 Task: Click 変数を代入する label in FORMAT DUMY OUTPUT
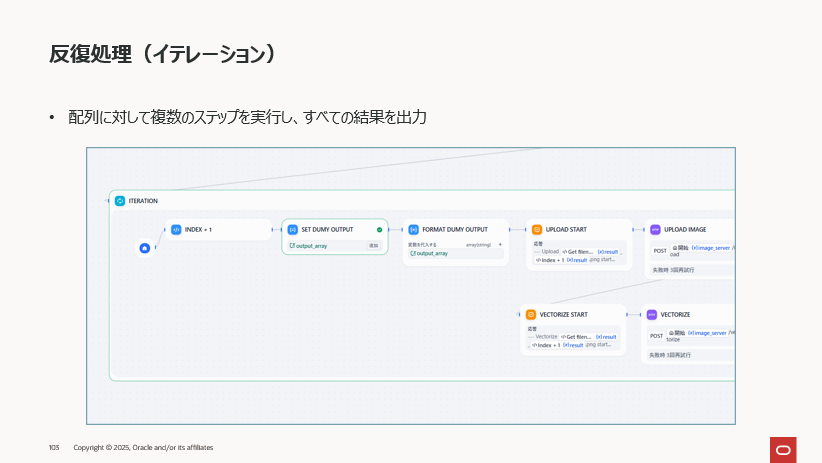(x=422, y=245)
